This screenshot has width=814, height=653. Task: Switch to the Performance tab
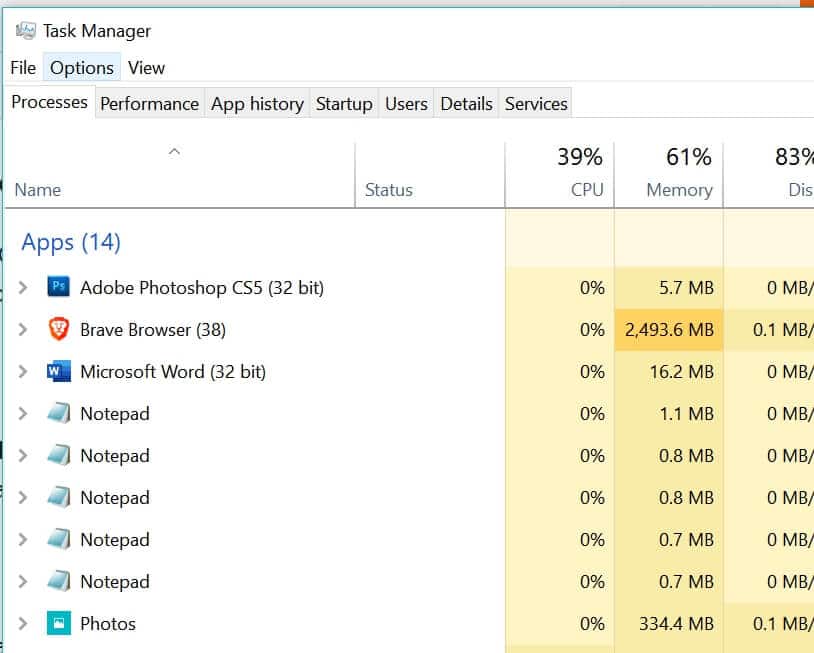149,104
